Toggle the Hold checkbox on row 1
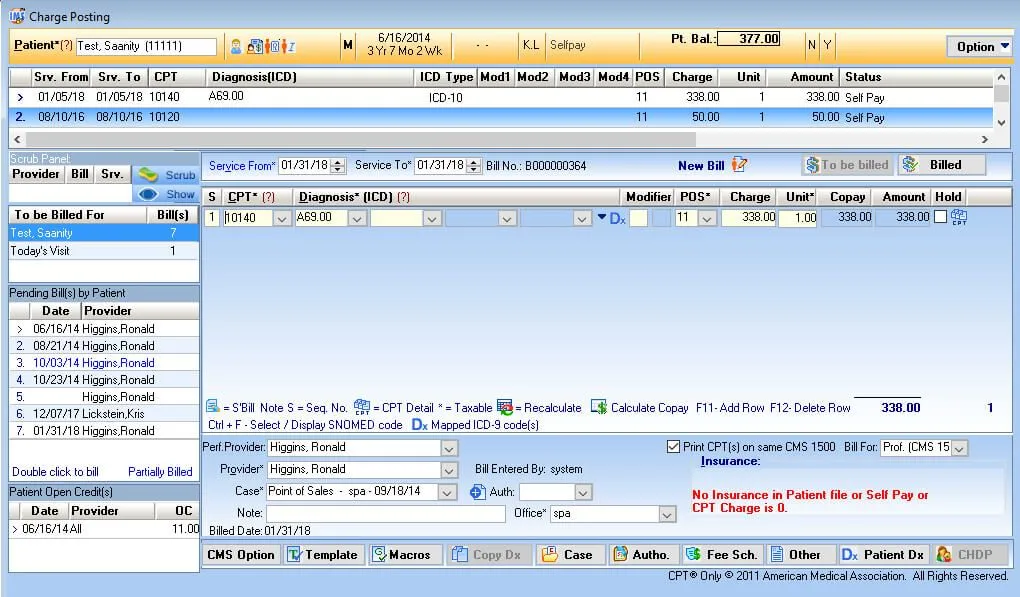 point(940,217)
